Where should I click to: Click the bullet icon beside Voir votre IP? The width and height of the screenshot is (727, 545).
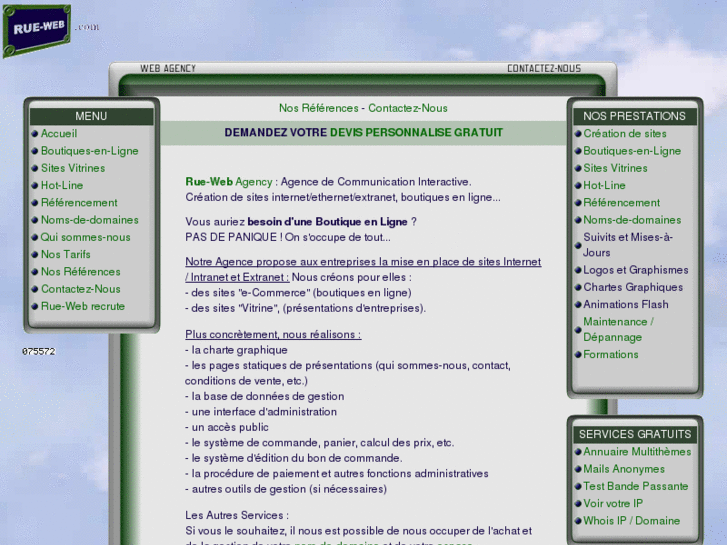(x=578, y=504)
